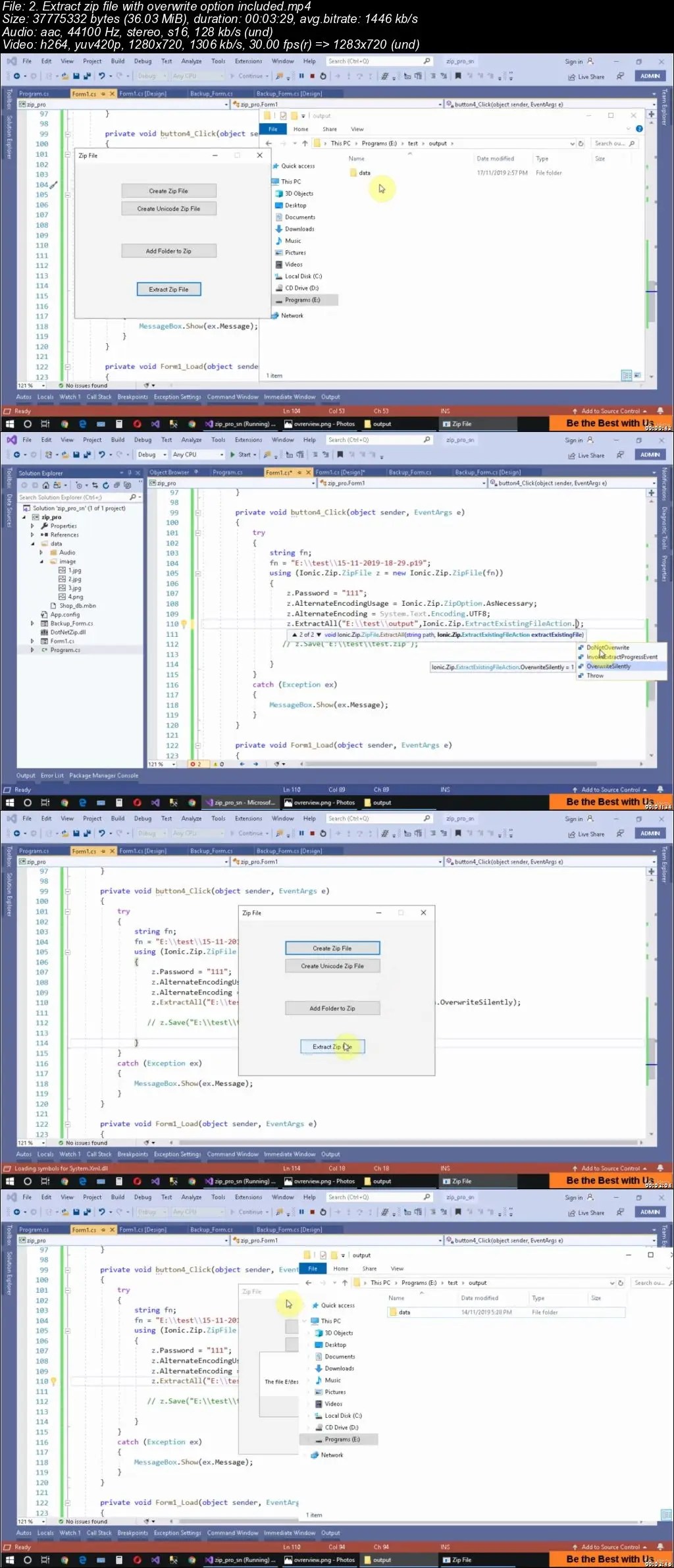This screenshot has height=1568, width=674.
Task: Expand Program.cs node in Solution Explorer
Action: tap(32, 650)
